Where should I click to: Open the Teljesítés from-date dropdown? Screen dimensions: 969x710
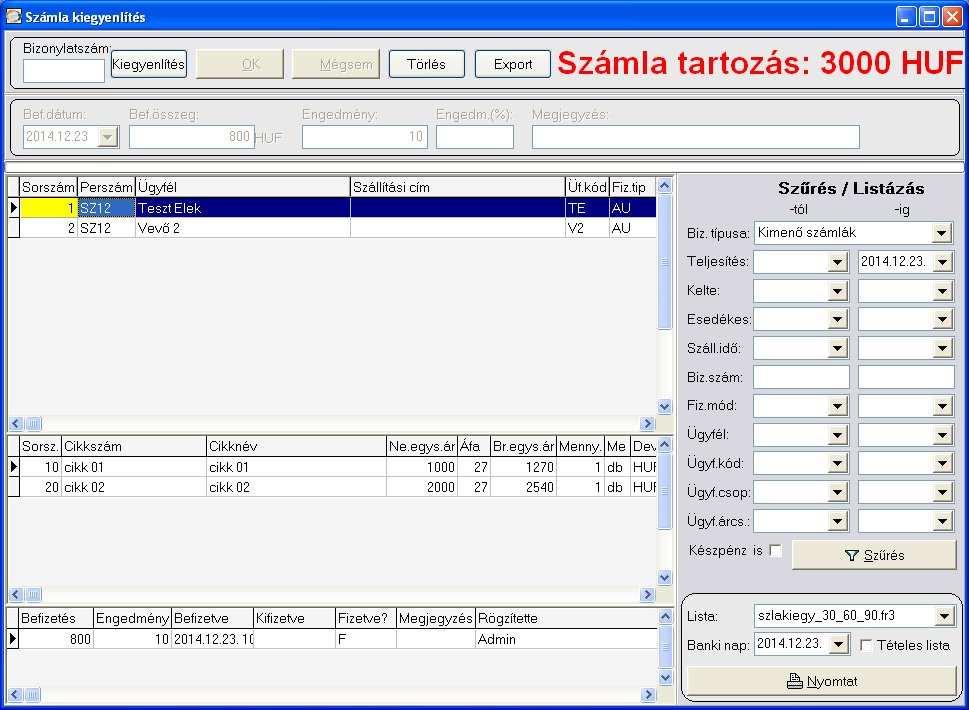pos(837,262)
